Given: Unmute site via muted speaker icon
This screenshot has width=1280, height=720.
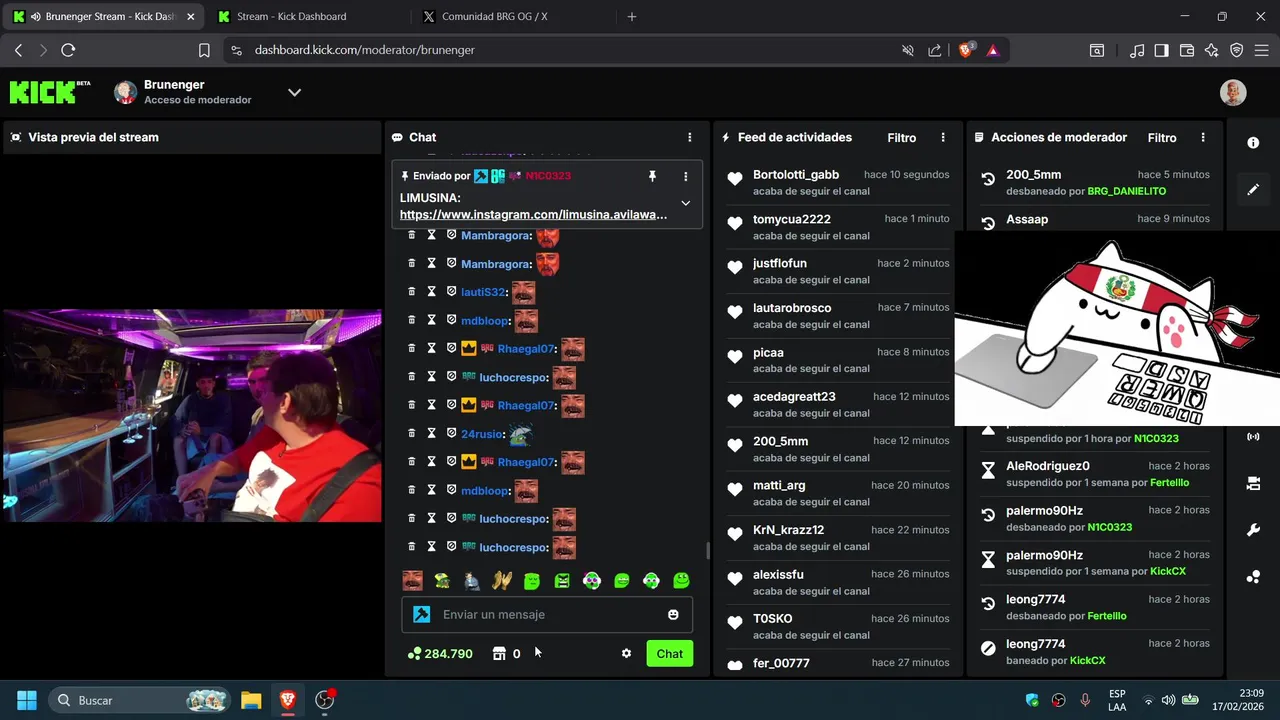Looking at the screenshot, I should (x=908, y=50).
